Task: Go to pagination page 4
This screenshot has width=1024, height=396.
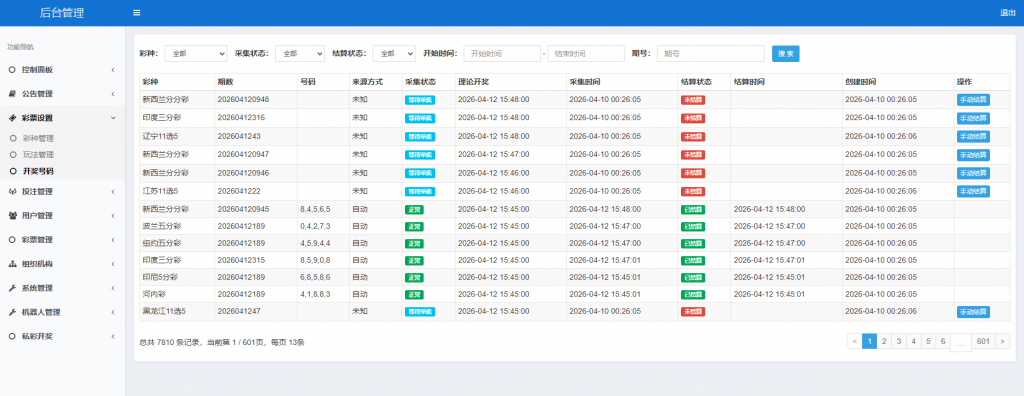Action: pyautogui.click(x=914, y=341)
